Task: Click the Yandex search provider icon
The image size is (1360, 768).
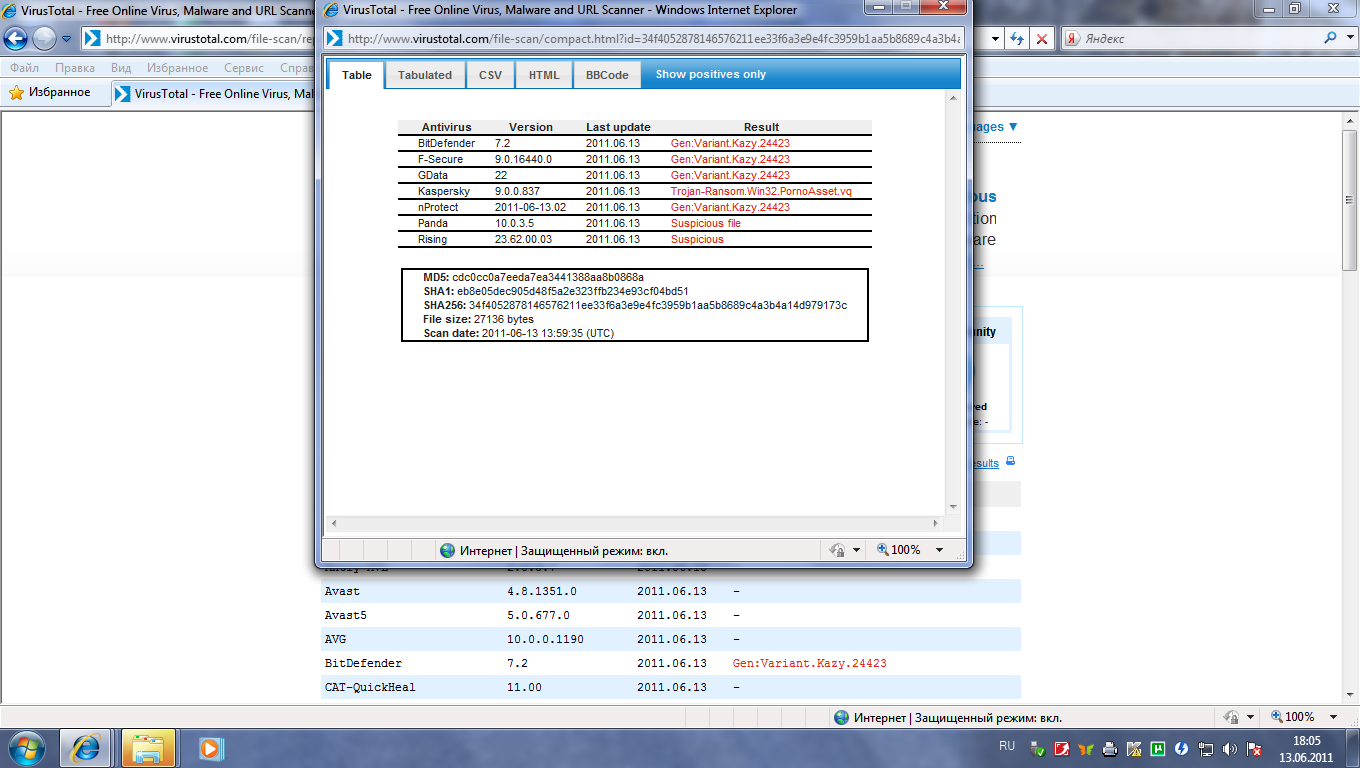Action: tap(1071, 39)
